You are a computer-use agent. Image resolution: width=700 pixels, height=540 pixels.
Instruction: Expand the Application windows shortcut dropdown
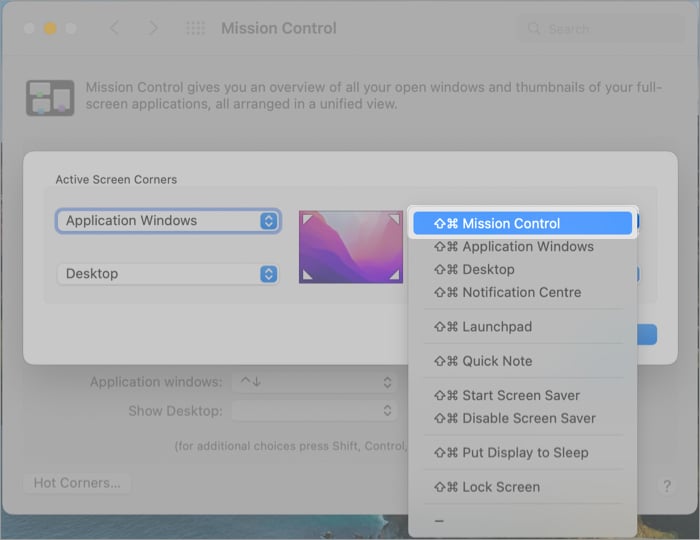click(314, 382)
